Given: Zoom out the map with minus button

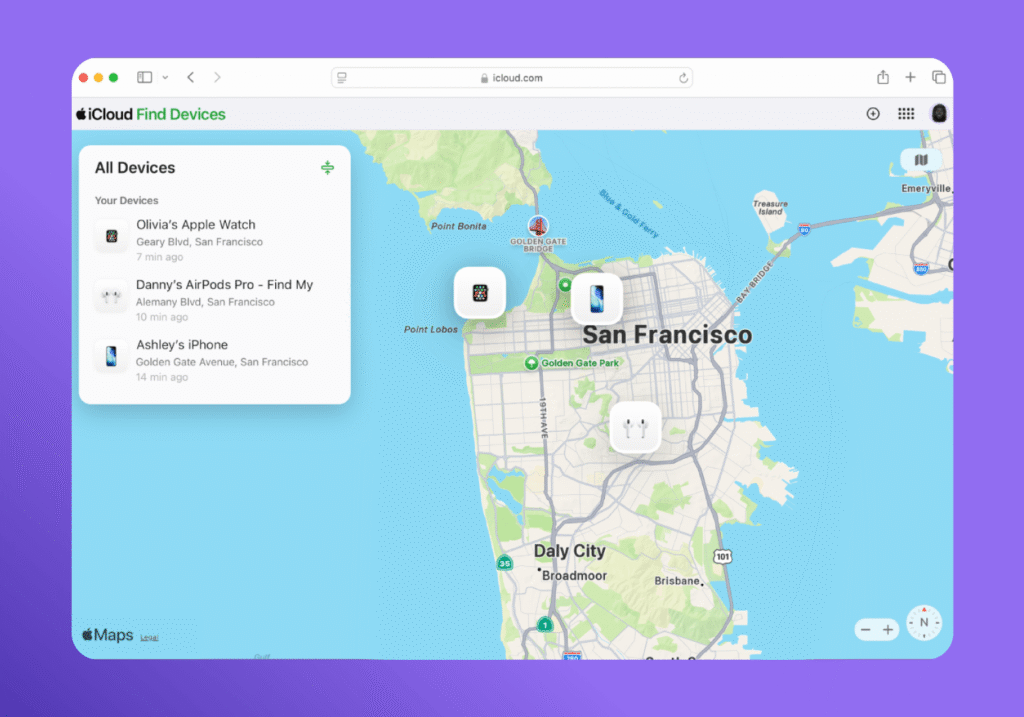Looking at the screenshot, I should click(x=866, y=629).
